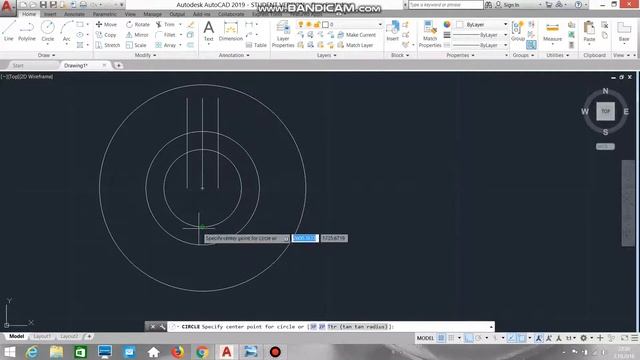
Task: Toggle annotation visibility in status bar
Action: pos(539,338)
